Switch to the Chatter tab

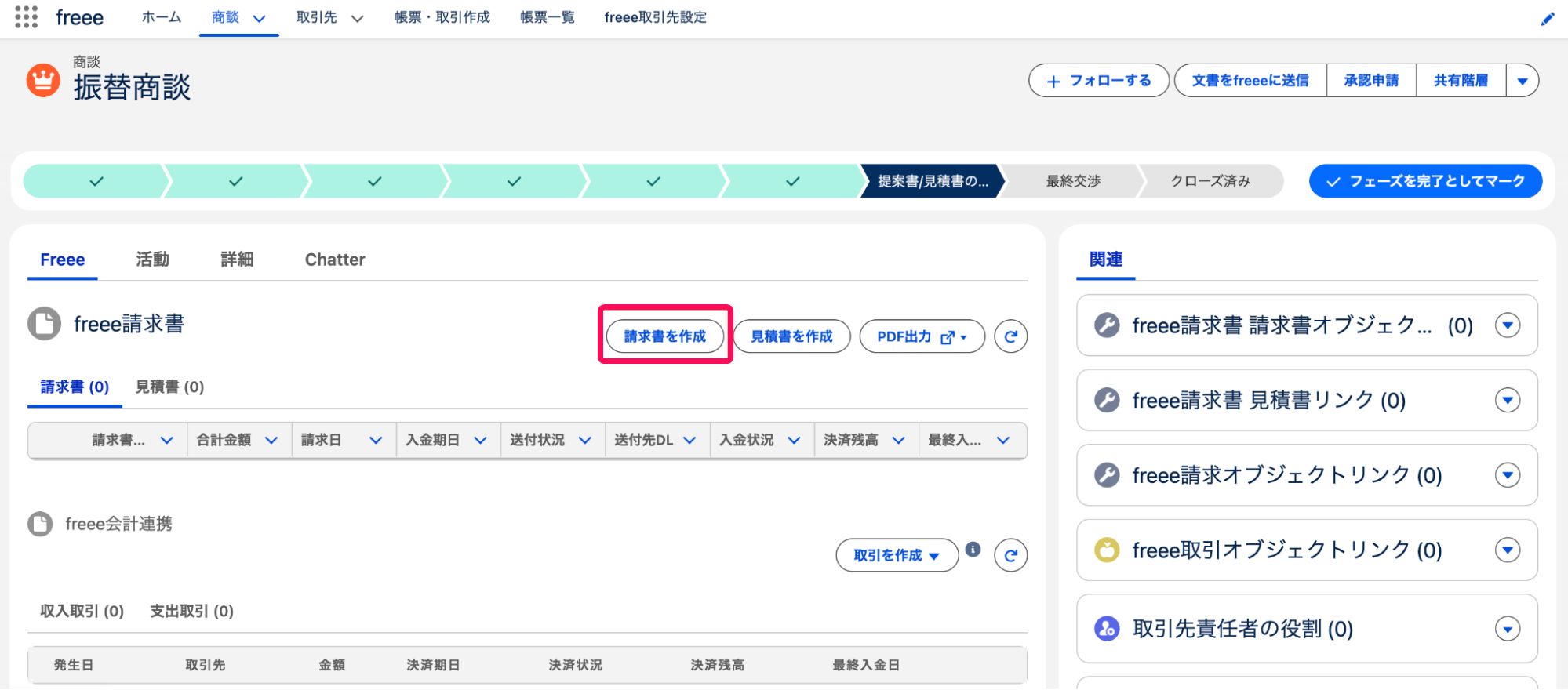coord(335,260)
